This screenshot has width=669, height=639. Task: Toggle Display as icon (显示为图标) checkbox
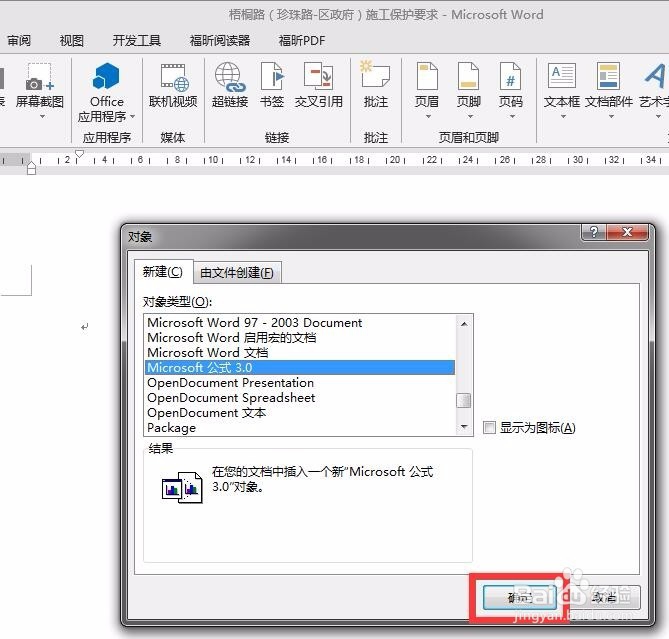tap(489, 427)
